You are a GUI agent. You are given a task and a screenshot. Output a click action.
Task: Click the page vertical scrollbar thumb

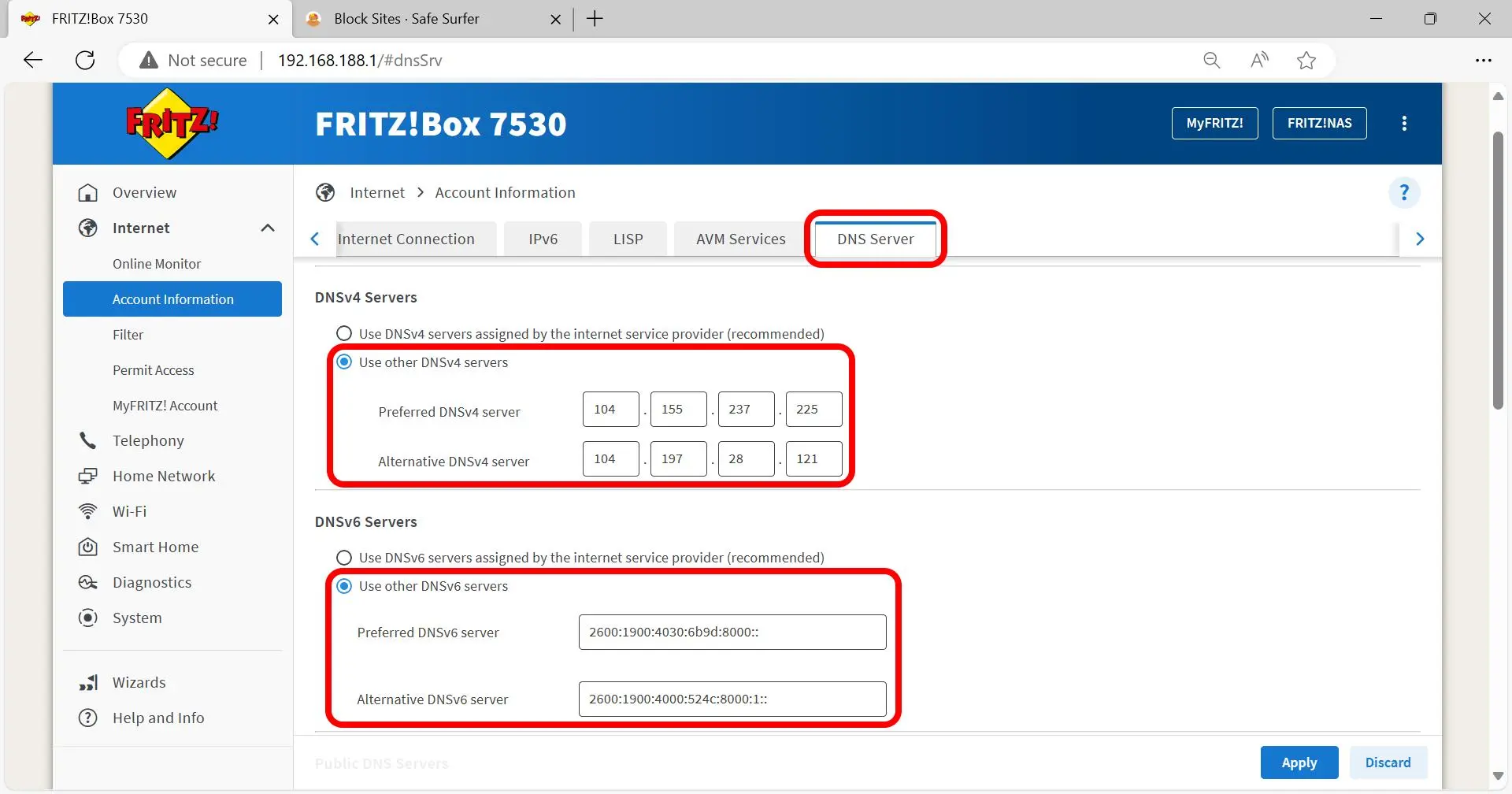(1499, 270)
